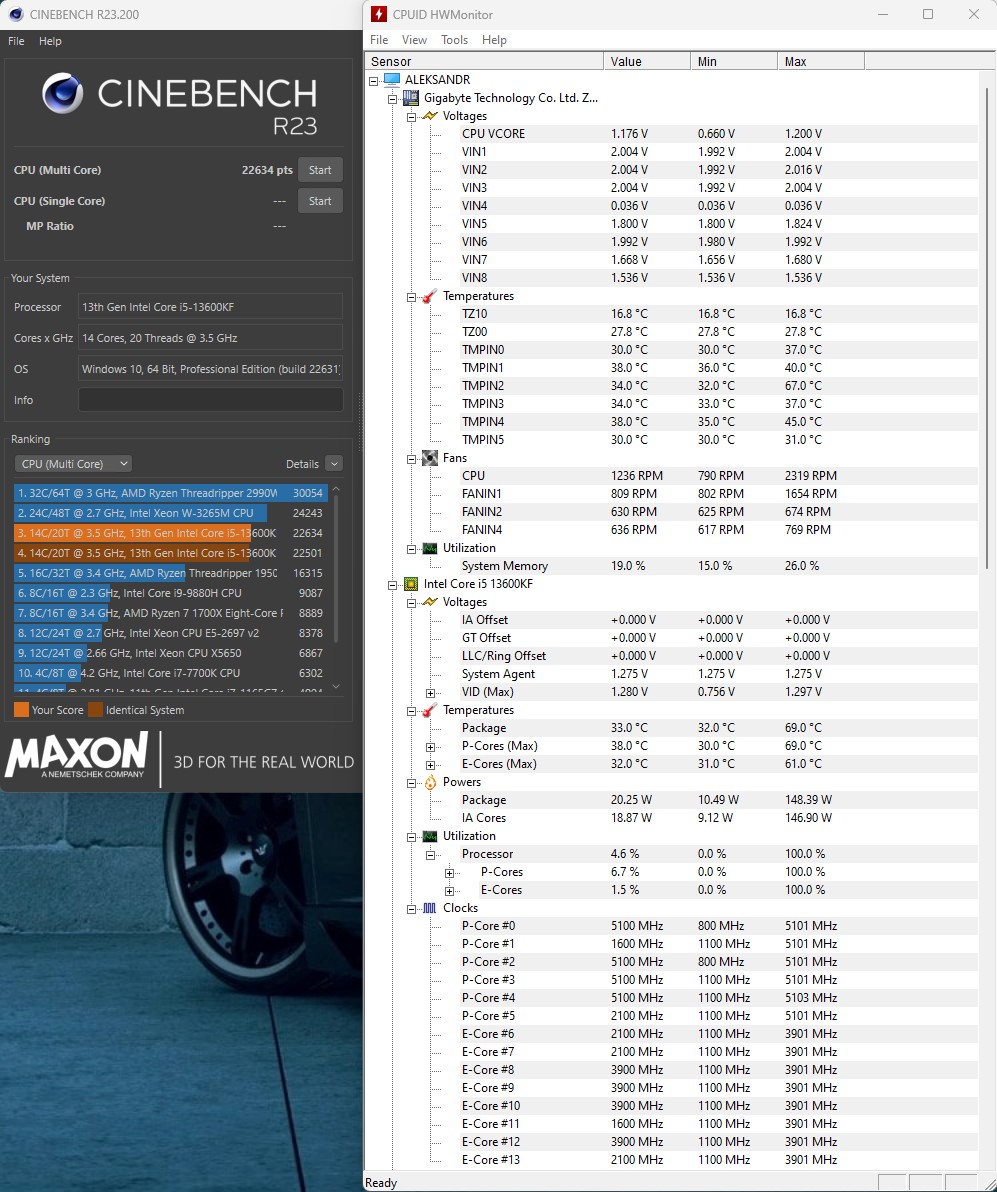997x1192 pixels.
Task: Open HWMonitor Help menu
Action: tap(494, 40)
